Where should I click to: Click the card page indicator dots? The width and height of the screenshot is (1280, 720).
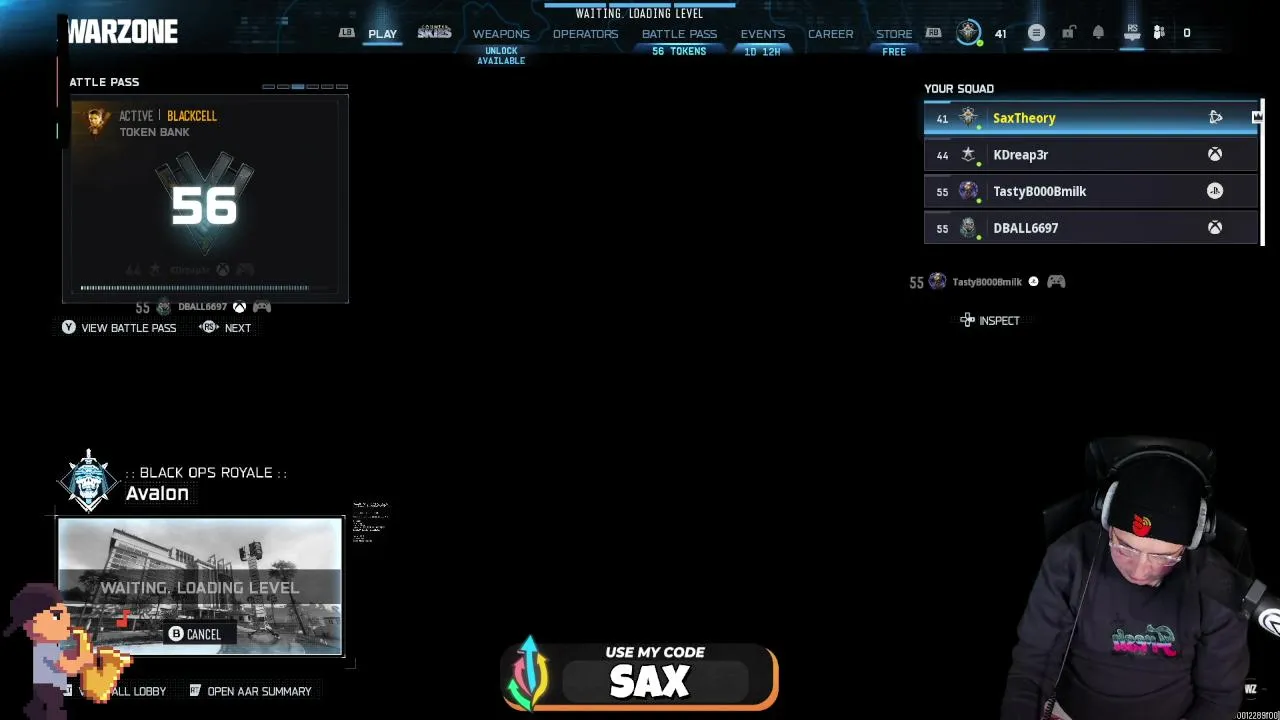click(305, 87)
